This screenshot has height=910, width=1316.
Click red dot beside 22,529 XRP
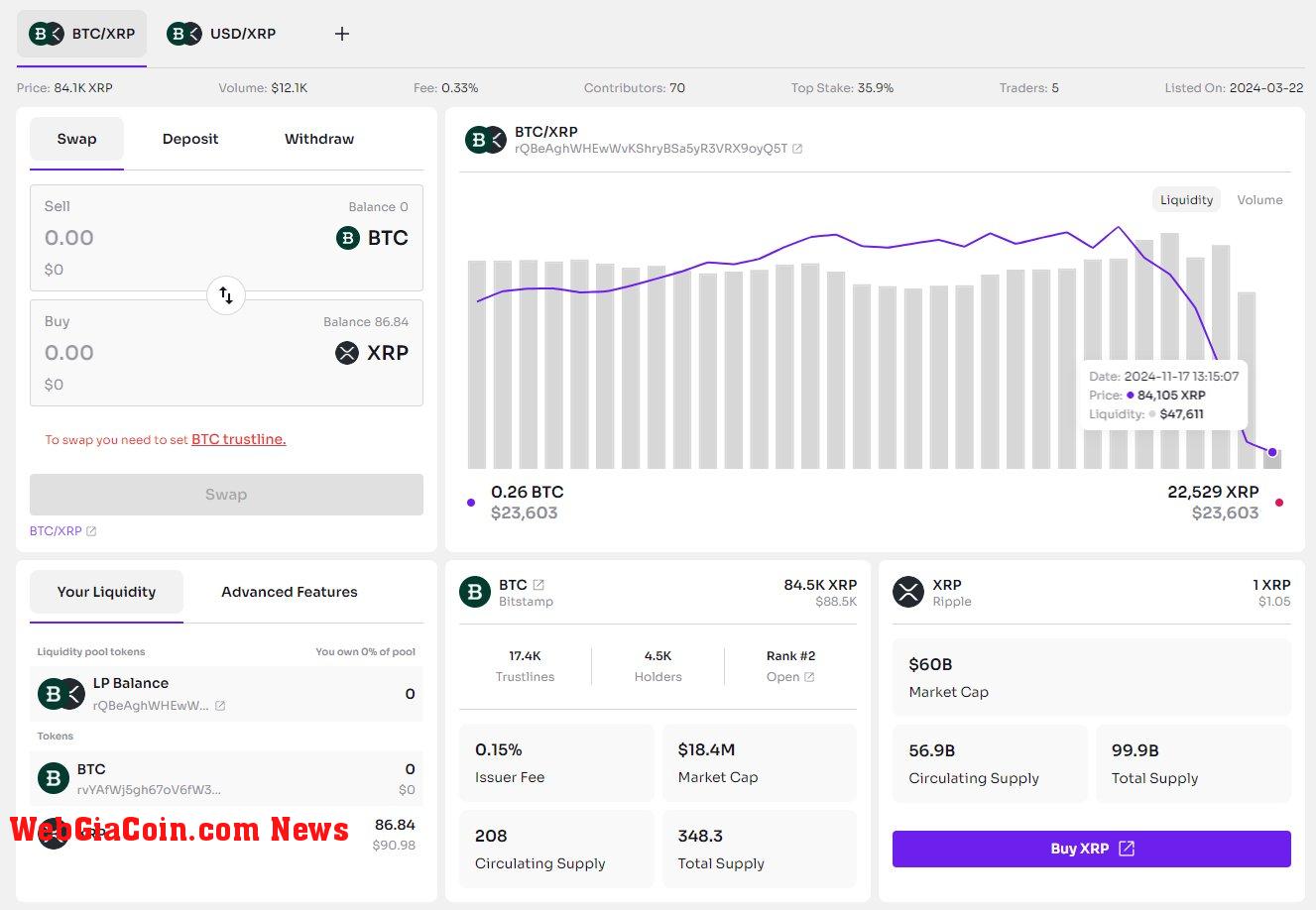point(1279,503)
